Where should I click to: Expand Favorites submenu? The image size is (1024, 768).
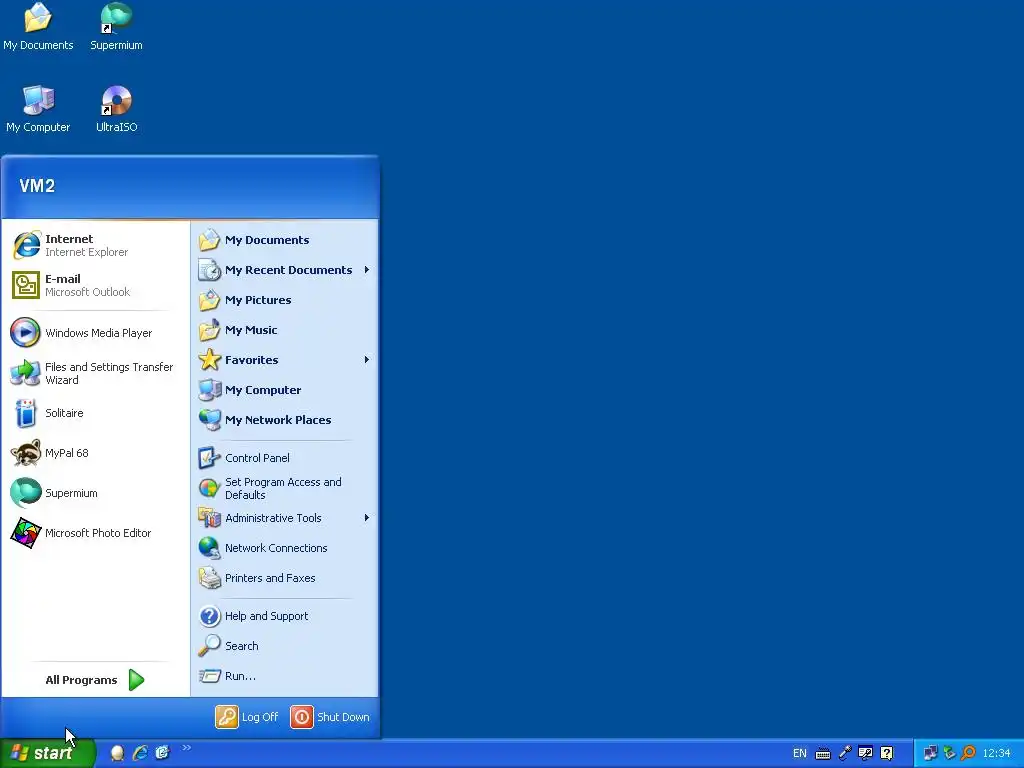pyautogui.click(x=285, y=360)
